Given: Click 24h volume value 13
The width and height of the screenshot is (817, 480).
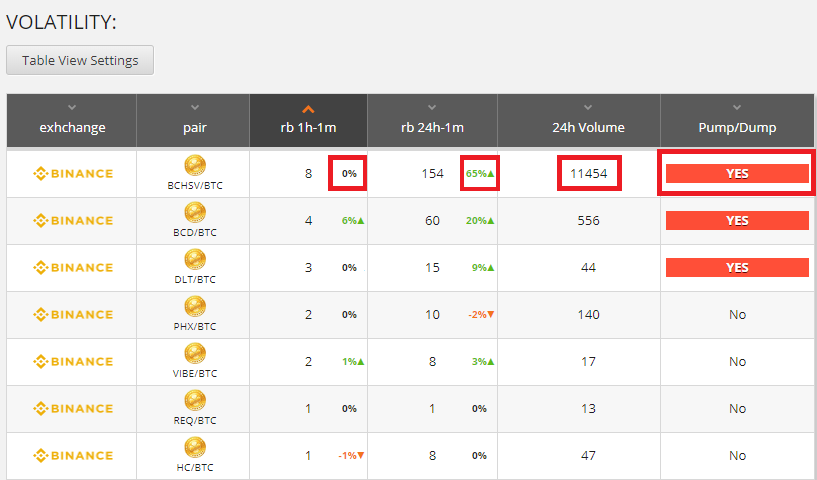Looking at the screenshot, I should [588, 408].
